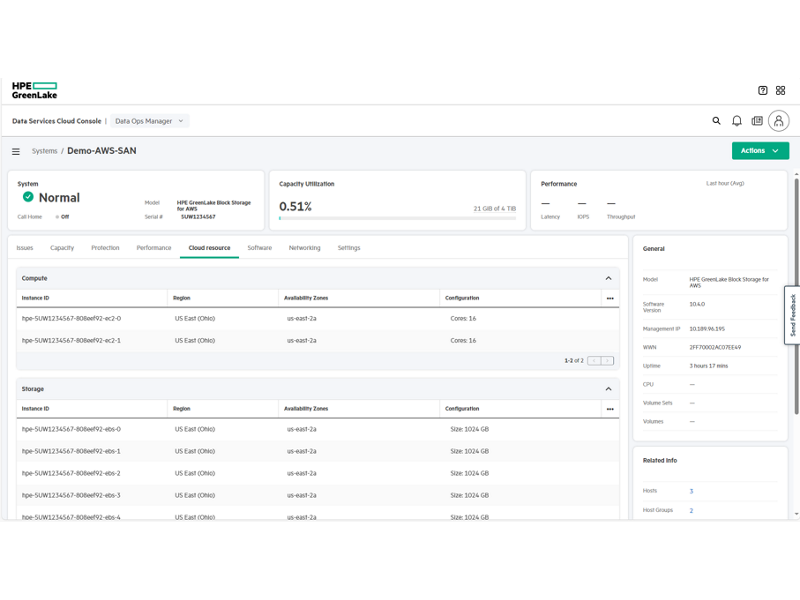
Task: Switch to the Networking tab
Action: pyautogui.click(x=305, y=248)
